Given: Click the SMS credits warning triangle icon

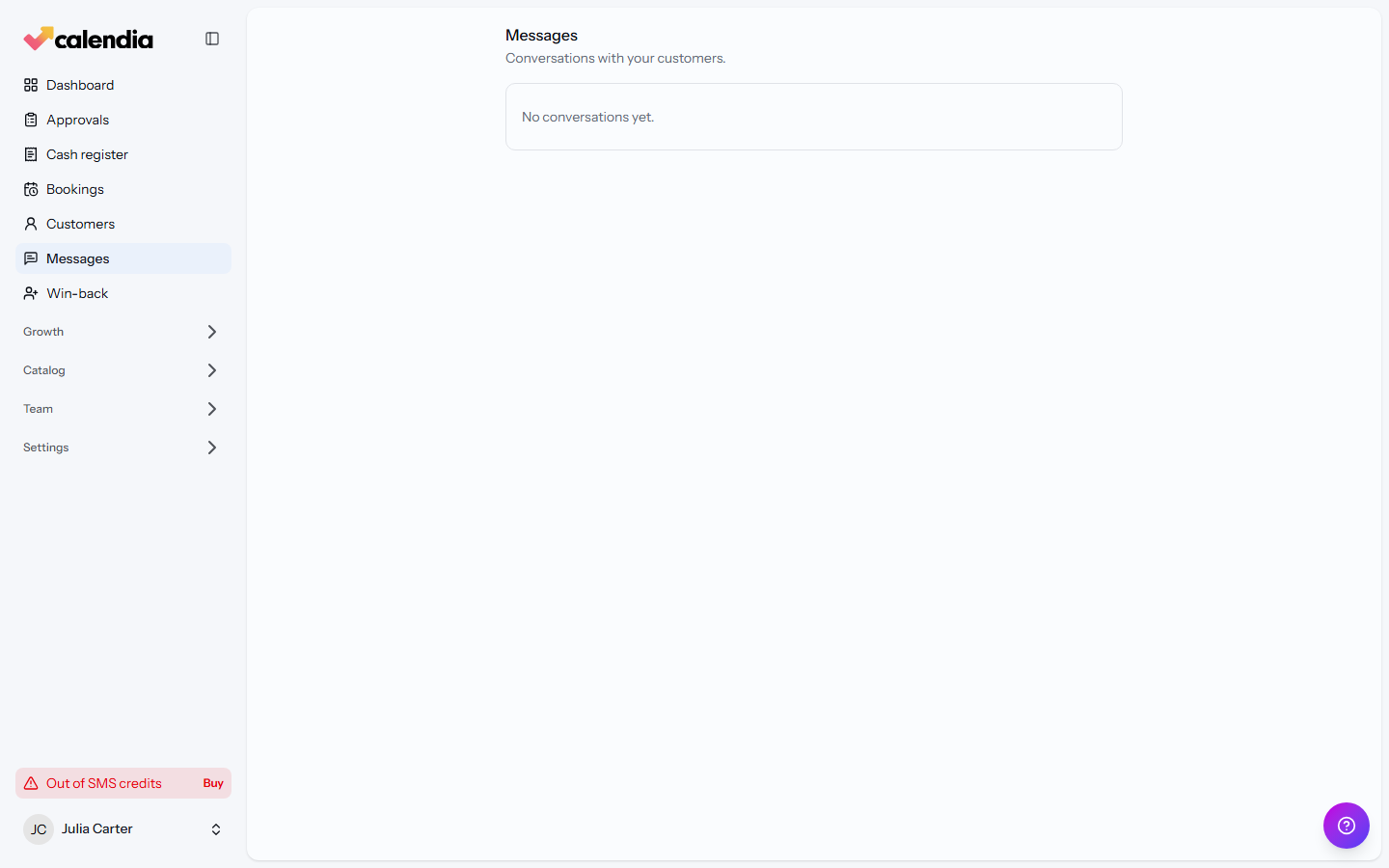Looking at the screenshot, I should pyautogui.click(x=31, y=783).
